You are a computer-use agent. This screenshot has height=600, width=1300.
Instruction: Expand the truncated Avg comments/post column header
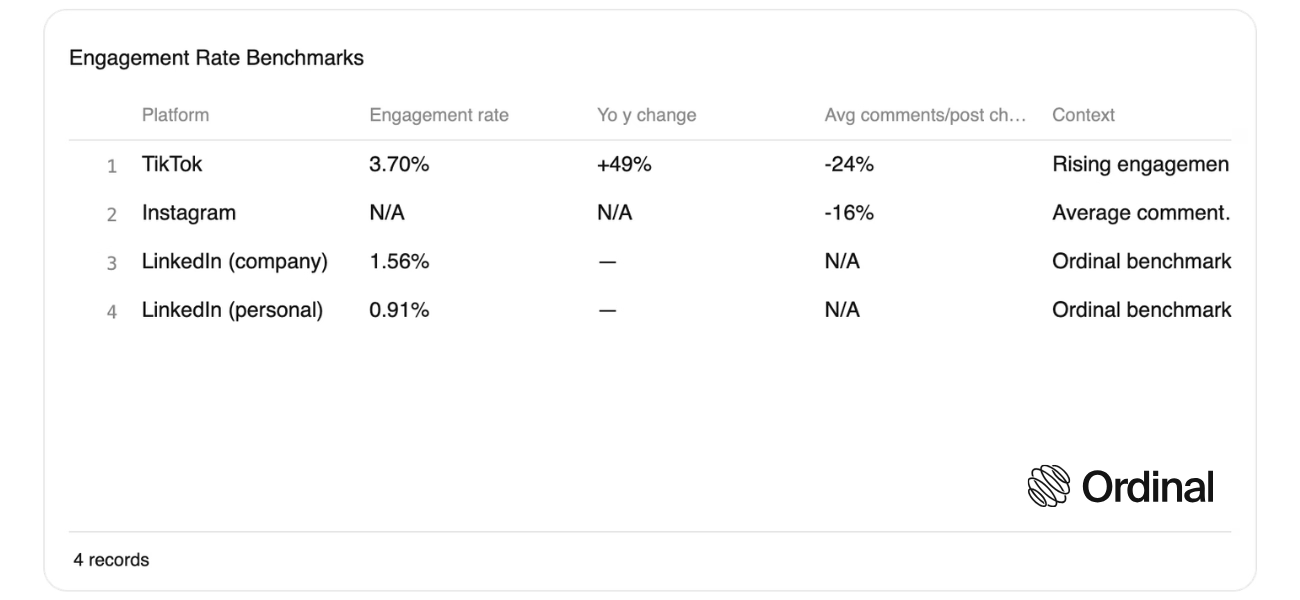(926, 115)
